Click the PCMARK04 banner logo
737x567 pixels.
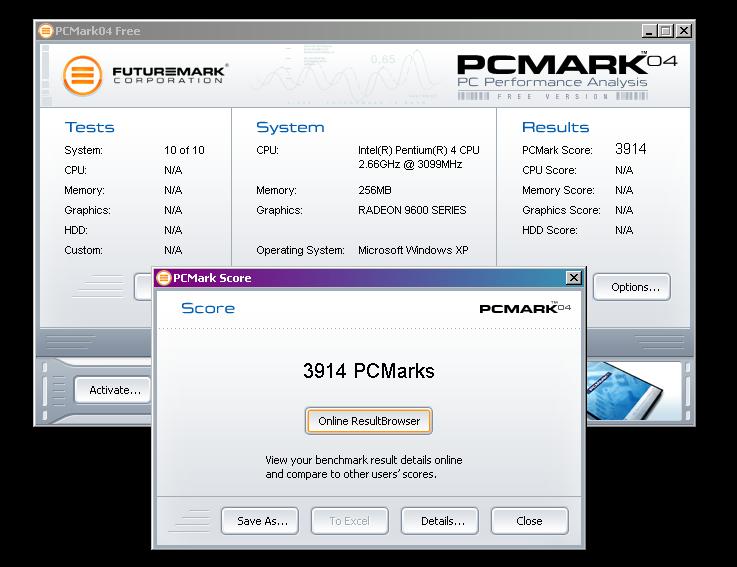[567, 63]
